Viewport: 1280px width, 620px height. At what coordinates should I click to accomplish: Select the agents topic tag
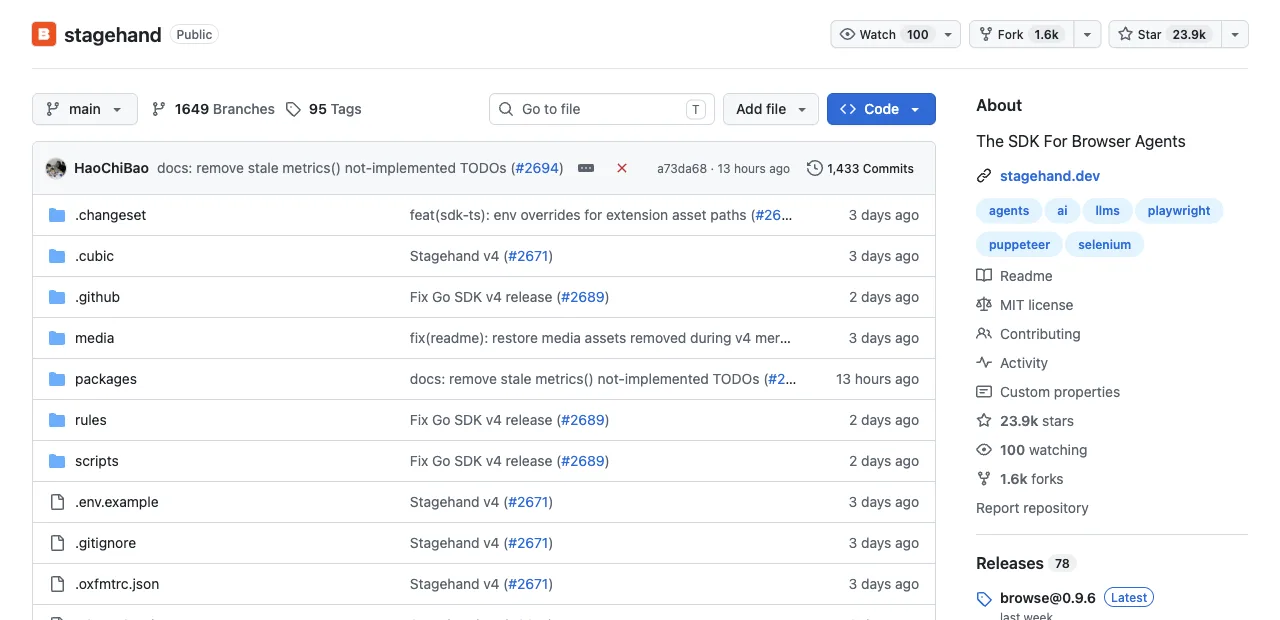1009,211
